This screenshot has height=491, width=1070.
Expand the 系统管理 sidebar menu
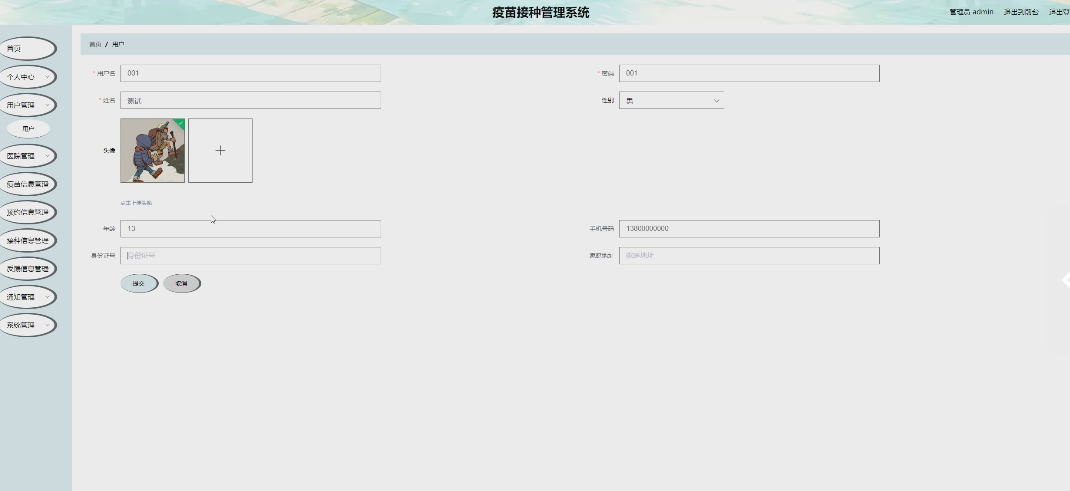[27, 325]
